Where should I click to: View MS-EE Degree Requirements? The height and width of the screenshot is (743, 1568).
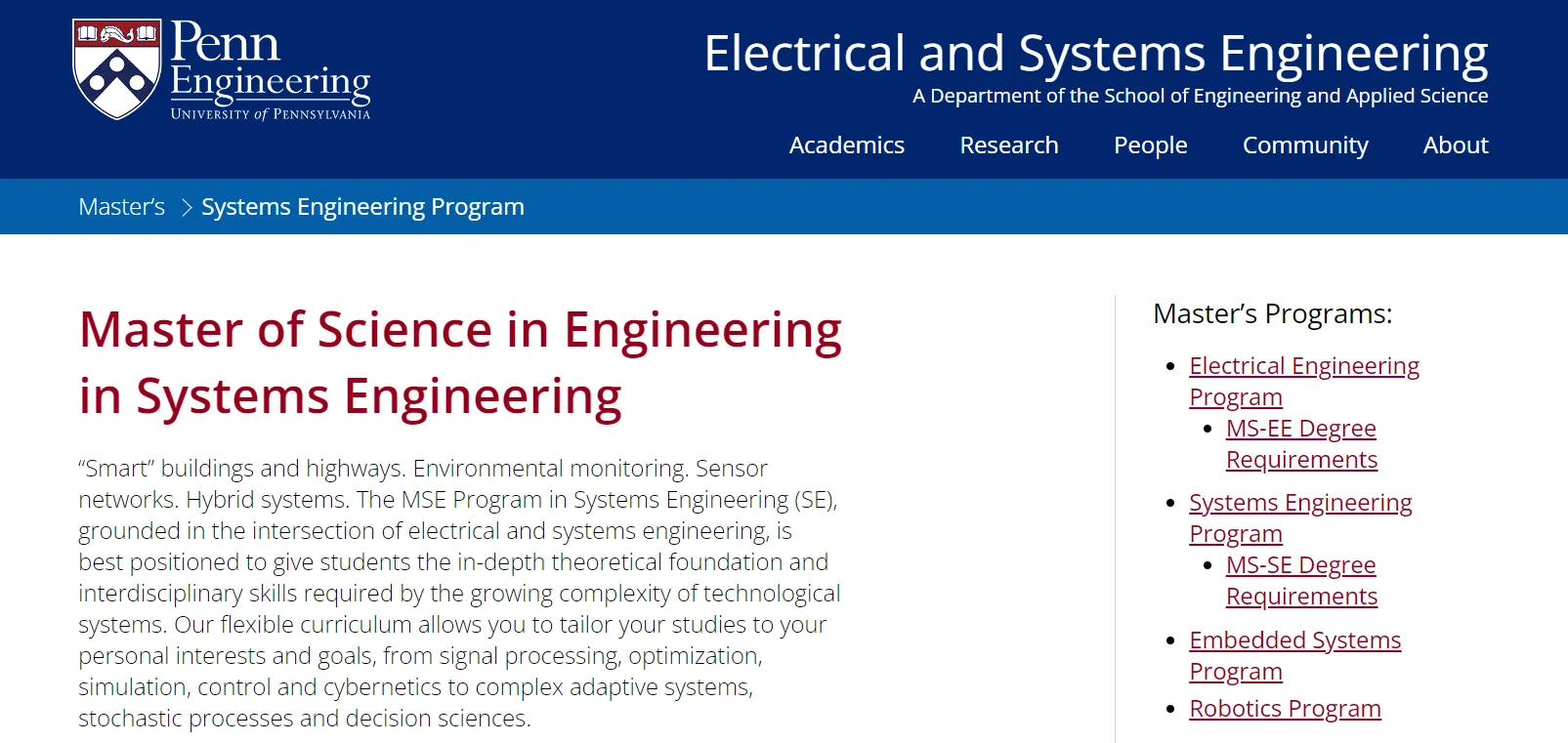pyautogui.click(x=1300, y=429)
